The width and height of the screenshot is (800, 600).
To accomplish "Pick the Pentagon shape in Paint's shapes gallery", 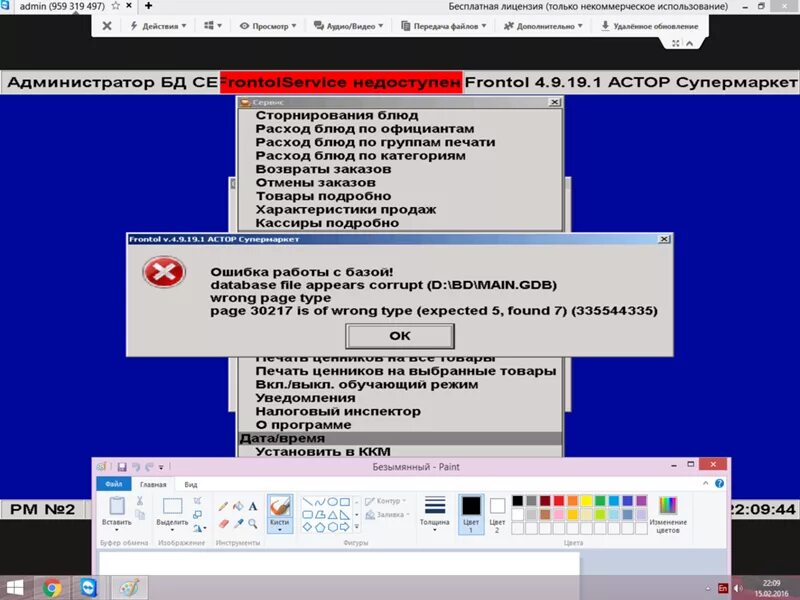I will point(320,527).
